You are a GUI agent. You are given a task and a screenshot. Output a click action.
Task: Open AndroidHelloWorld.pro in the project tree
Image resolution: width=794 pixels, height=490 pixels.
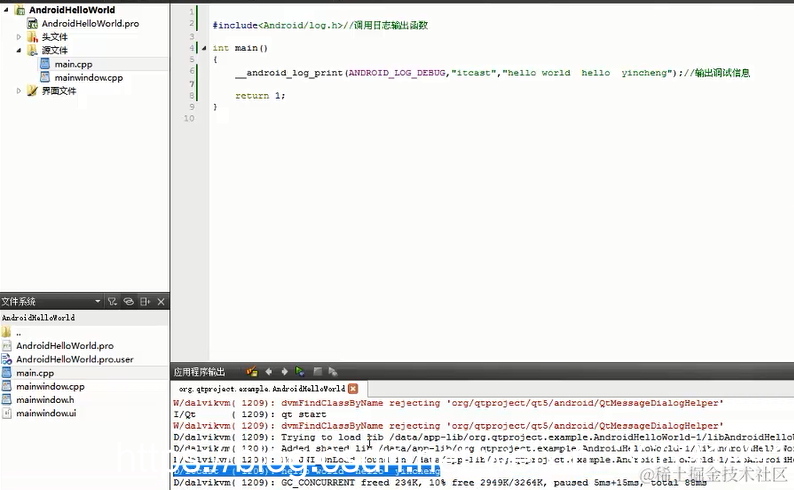click(x=90, y=23)
